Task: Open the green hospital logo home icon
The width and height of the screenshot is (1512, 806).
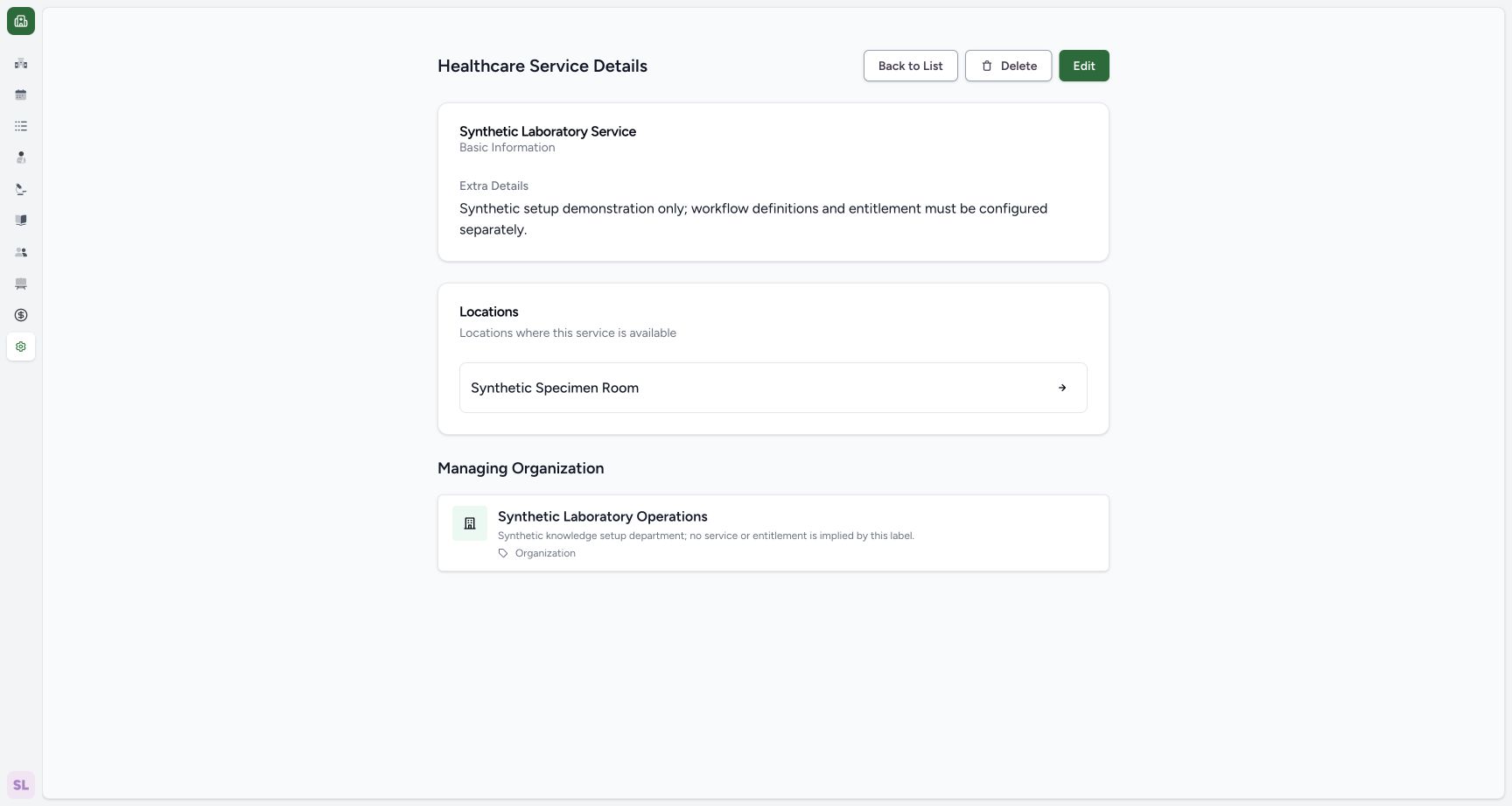Action: [x=21, y=21]
